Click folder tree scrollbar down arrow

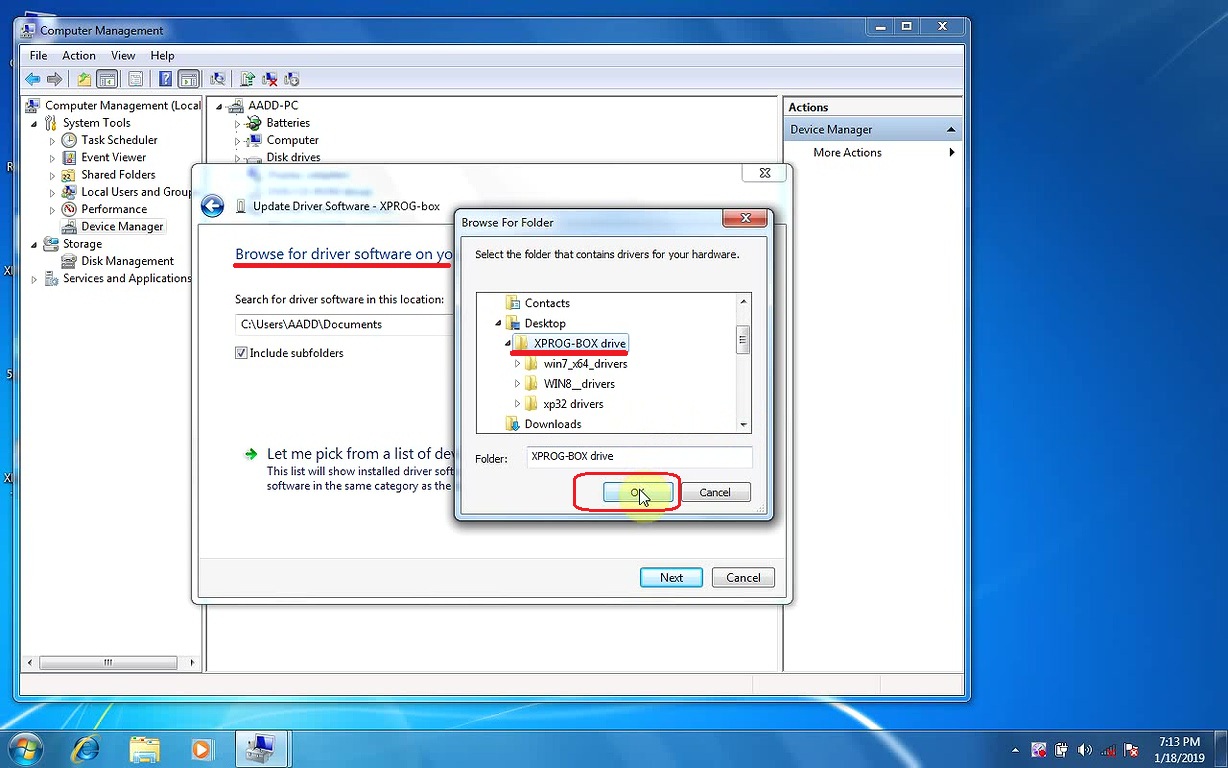coord(743,425)
